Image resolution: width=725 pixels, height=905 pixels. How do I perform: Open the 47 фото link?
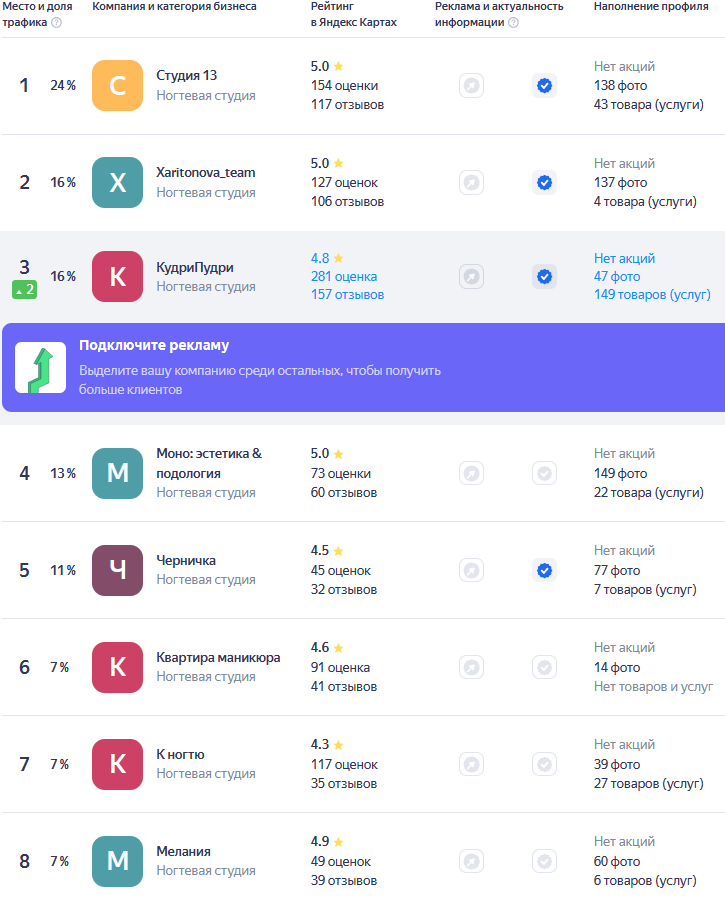tap(617, 276)
